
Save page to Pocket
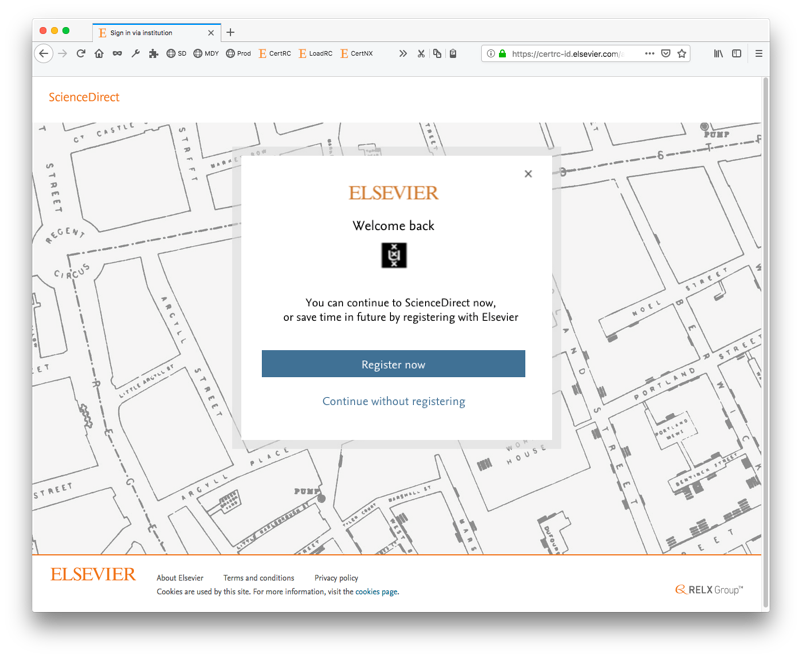[665, 53]
